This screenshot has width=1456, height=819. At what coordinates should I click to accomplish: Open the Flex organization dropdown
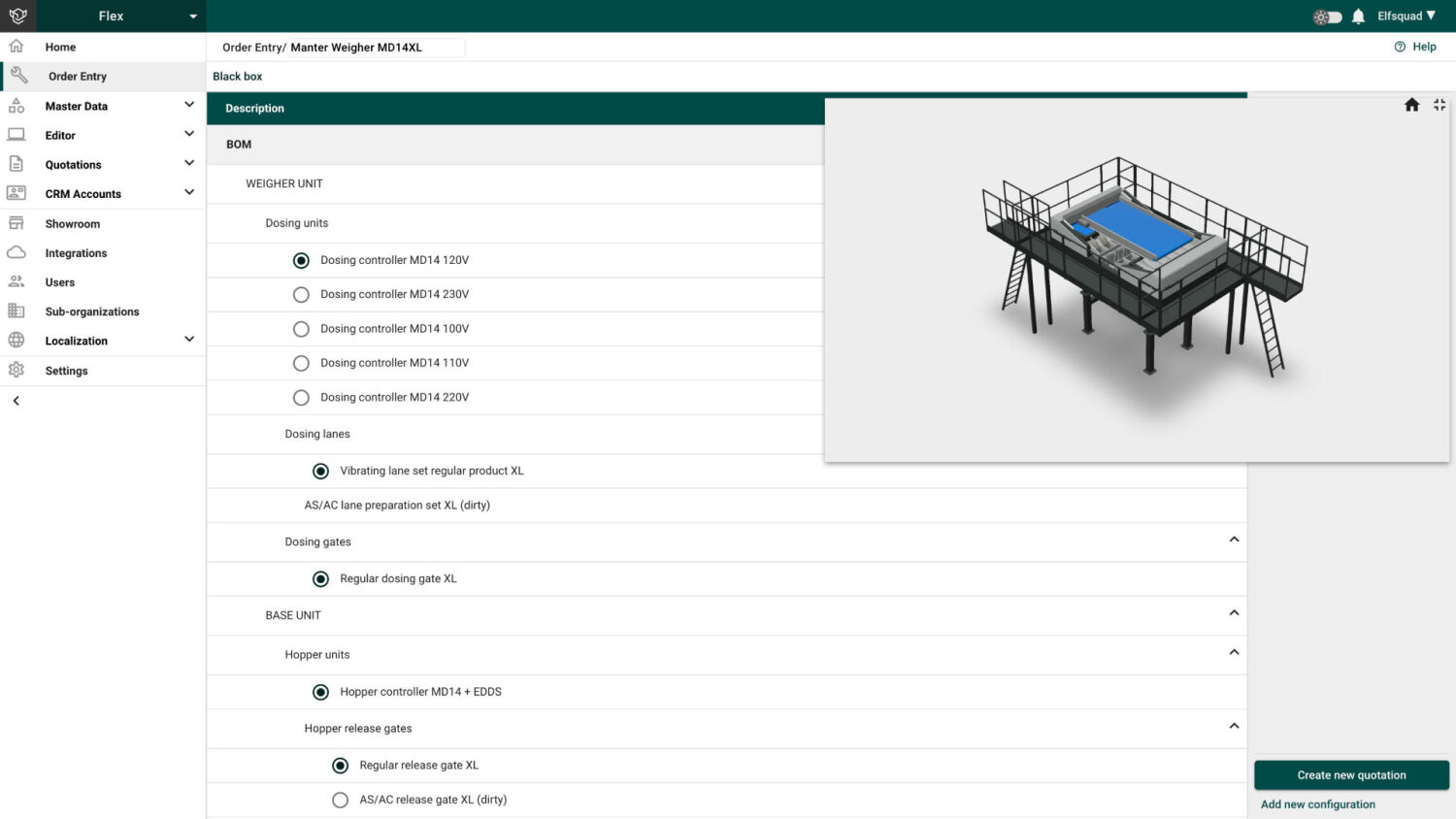coord(192,16)
